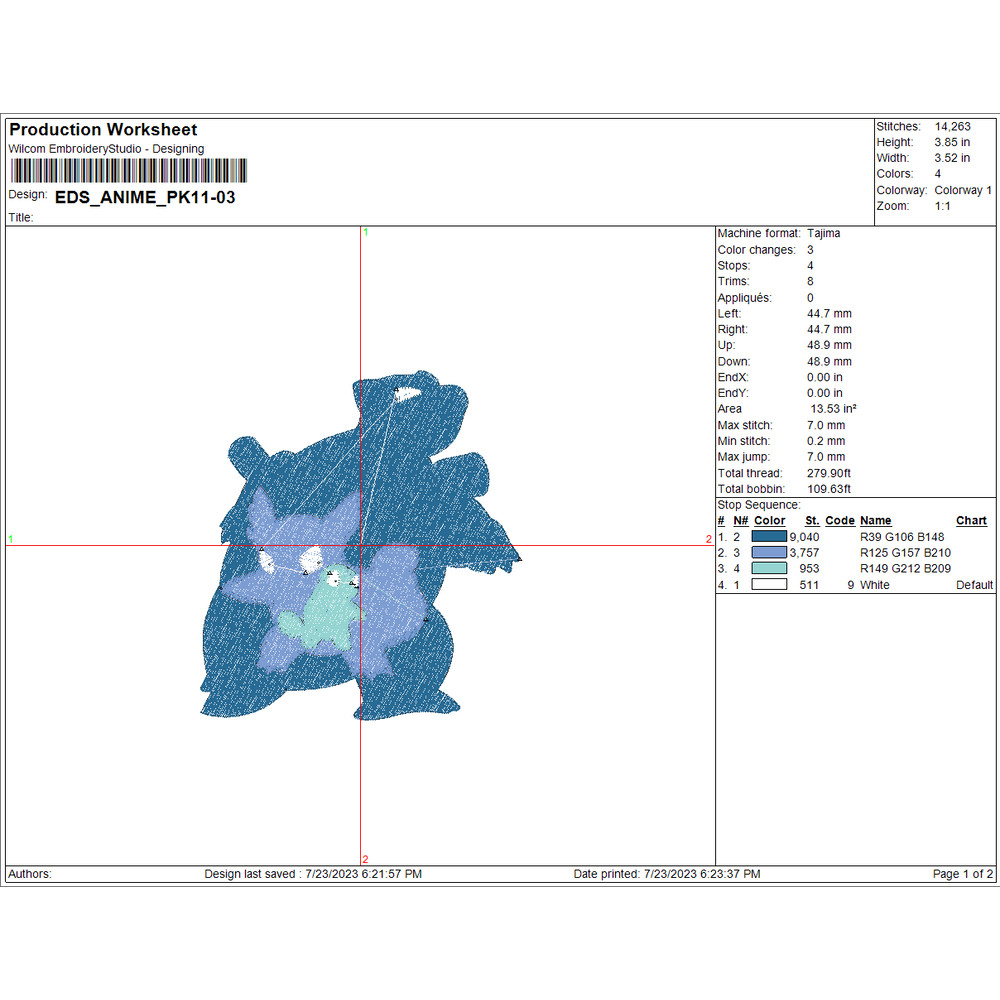Click the Chart column header
Image resolution: width=1000 pixels, height=1000 pixels.
coord(971,521)
